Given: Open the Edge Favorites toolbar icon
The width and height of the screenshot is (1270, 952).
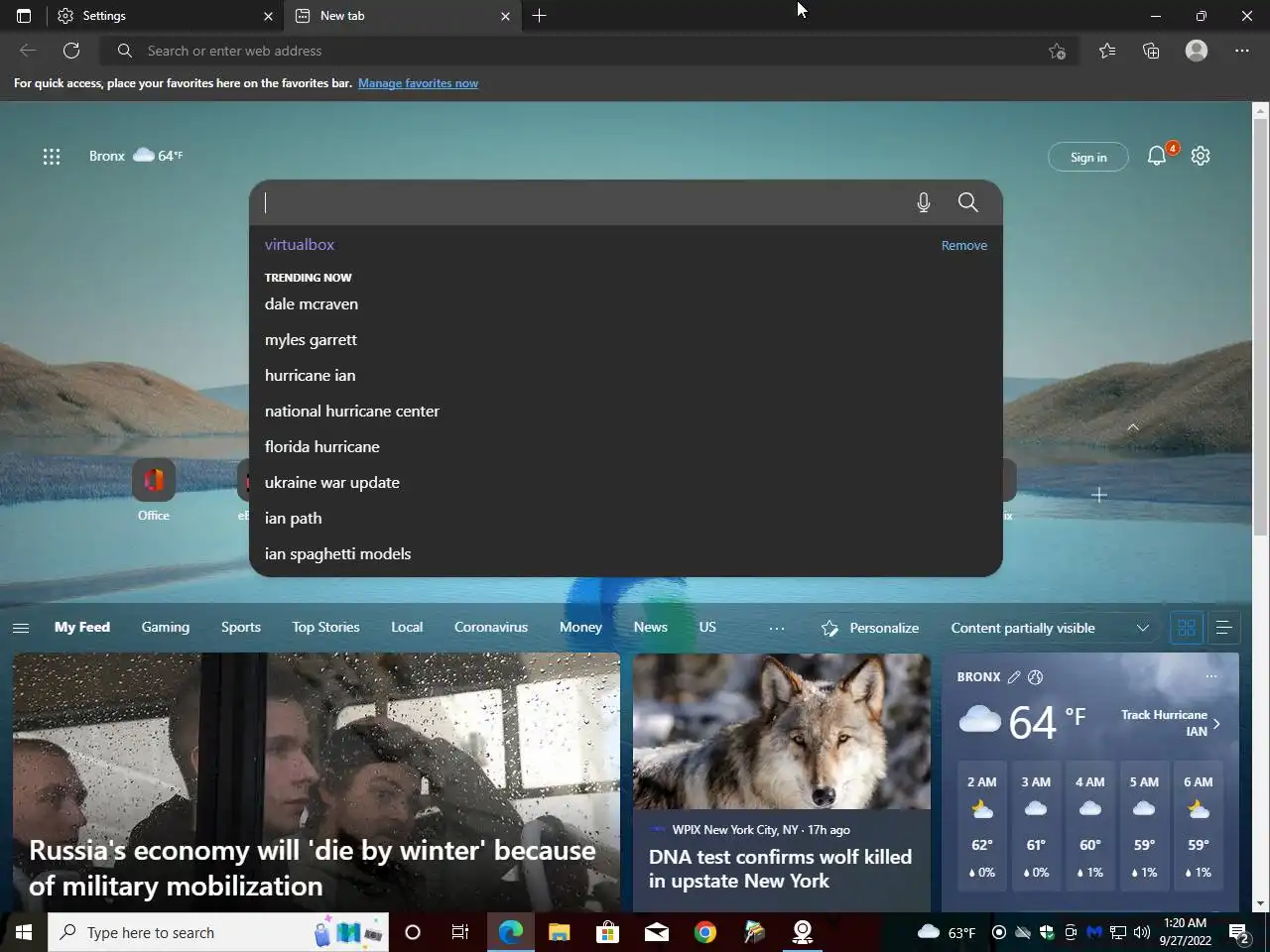Looking at the screenshot, I should (1107, 51).
